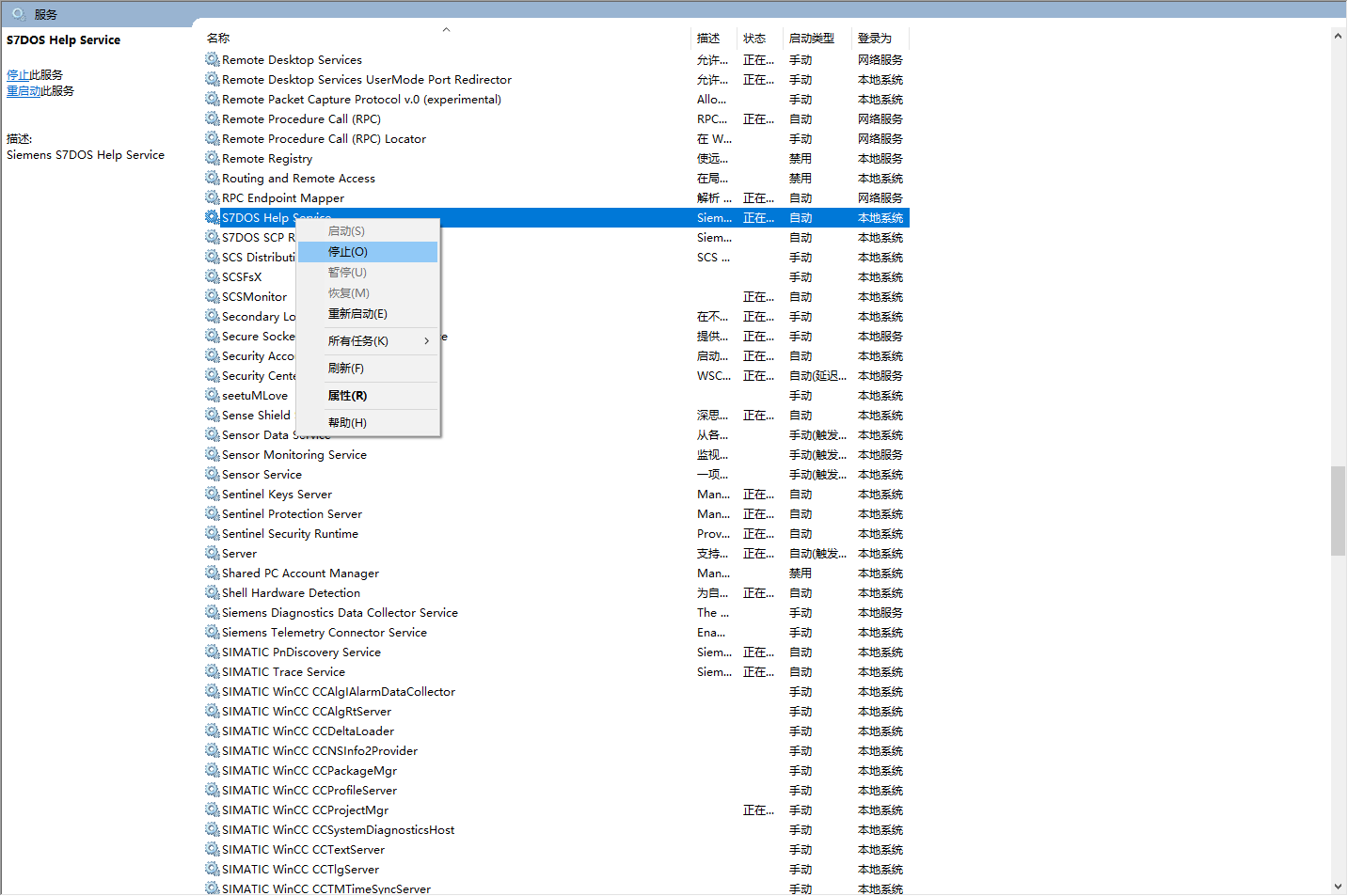The height and width of the screenshot is (896, 1348).
Task: Select gear icon for SIMATIC Trace Service
Action: (x=213, y=671)
